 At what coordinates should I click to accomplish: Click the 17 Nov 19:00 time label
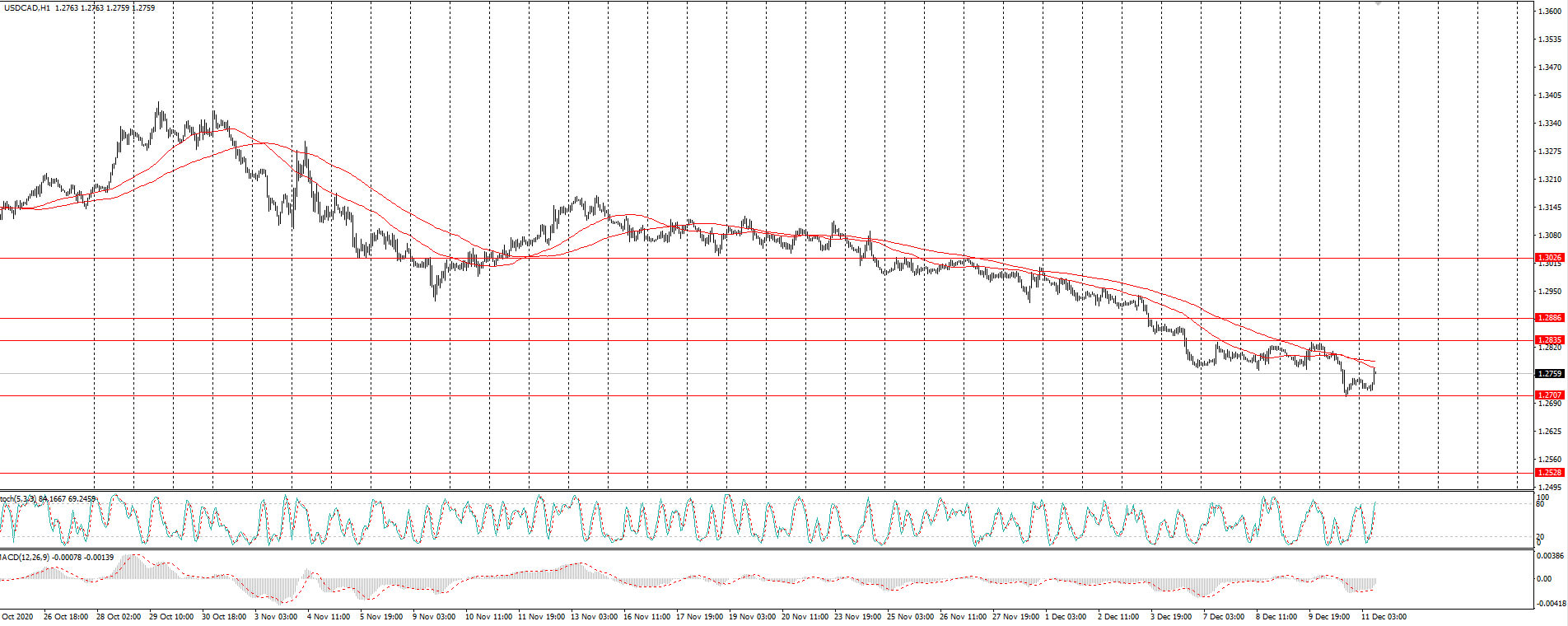pos(699,617)
